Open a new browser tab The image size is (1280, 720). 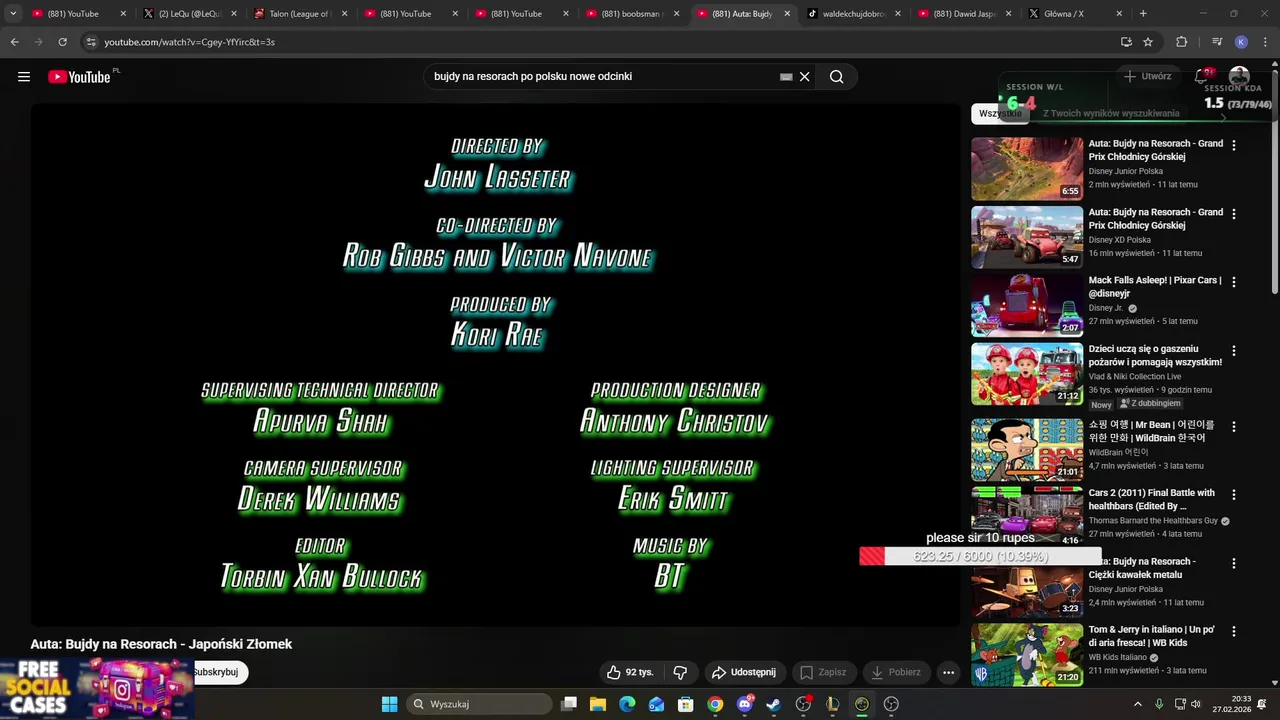point(1143,14)
